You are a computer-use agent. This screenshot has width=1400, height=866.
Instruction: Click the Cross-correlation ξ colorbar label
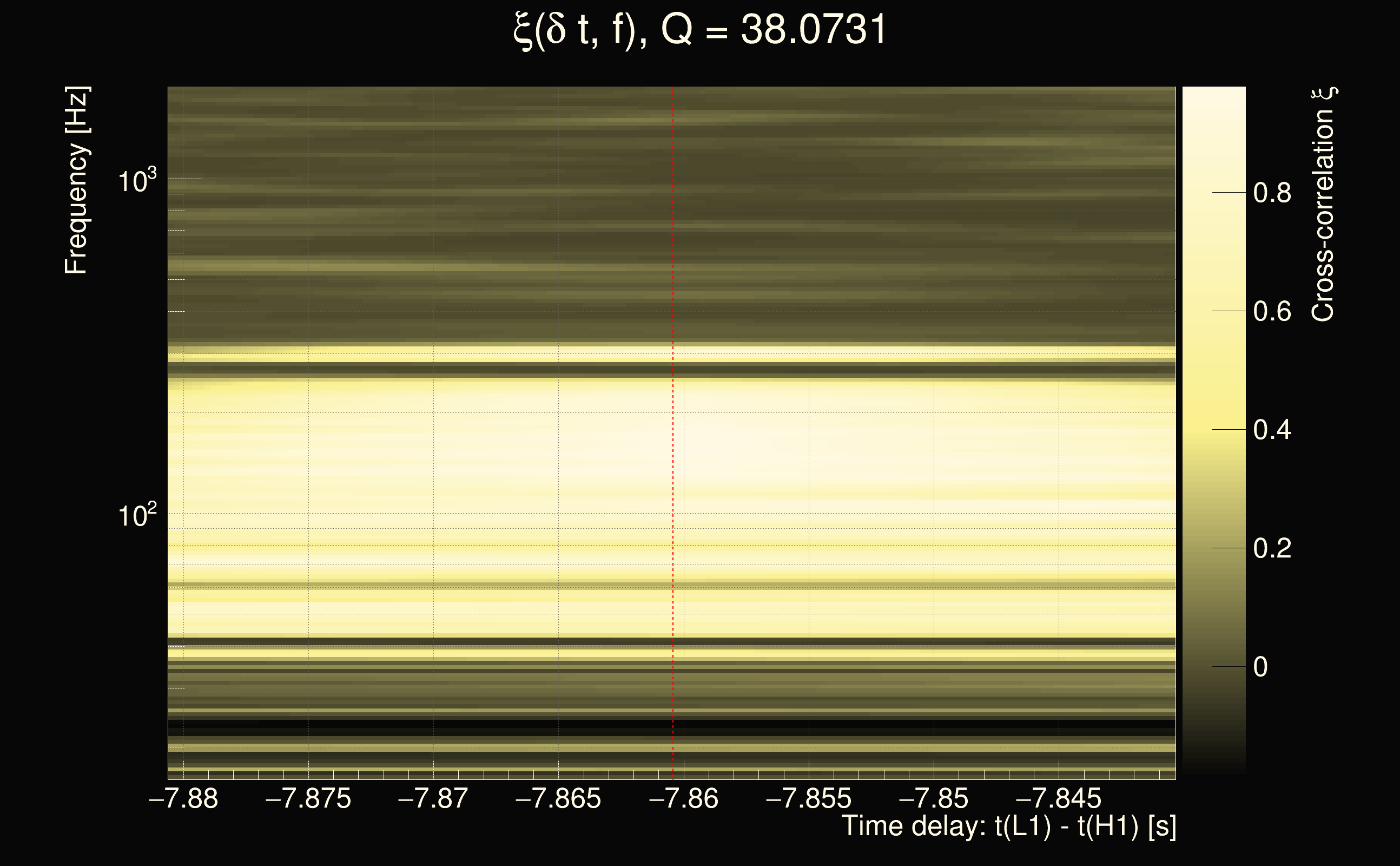coord(1323,205)
